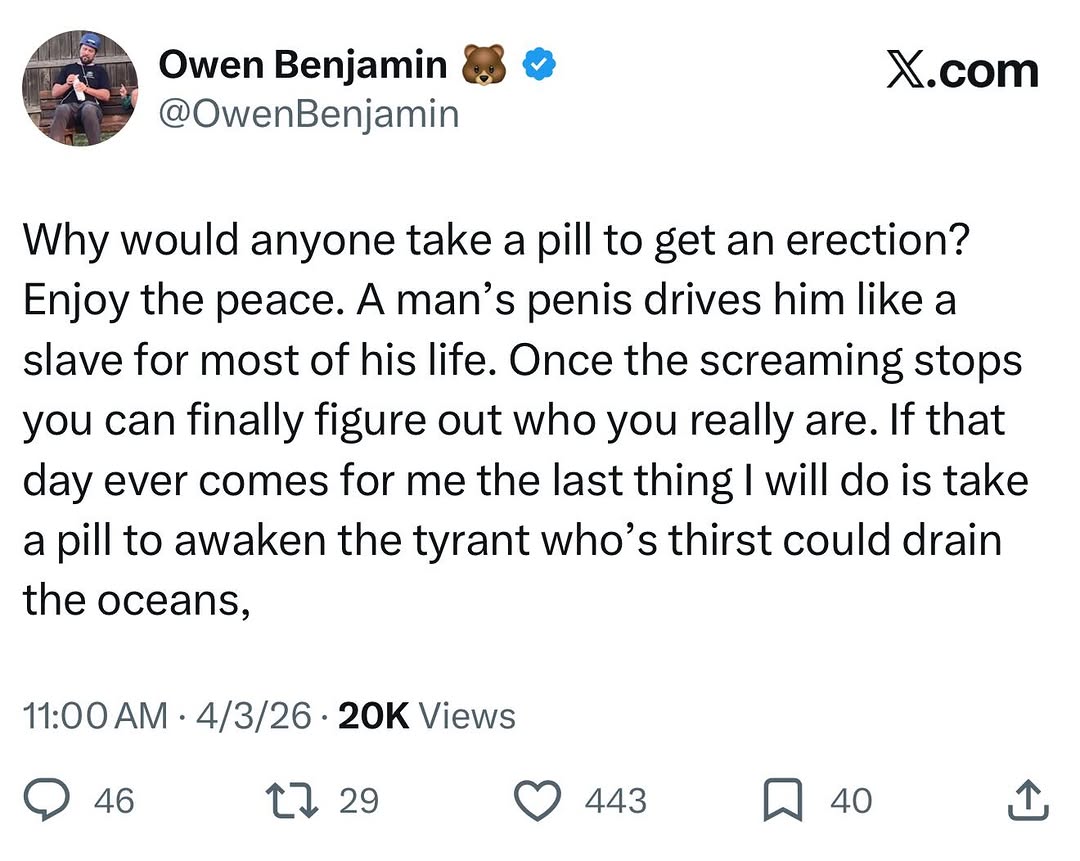Viewport: 1080px width, 861px height.
Task: Visit the @OwenBenjamin handle link
Action: click(308, 114)
